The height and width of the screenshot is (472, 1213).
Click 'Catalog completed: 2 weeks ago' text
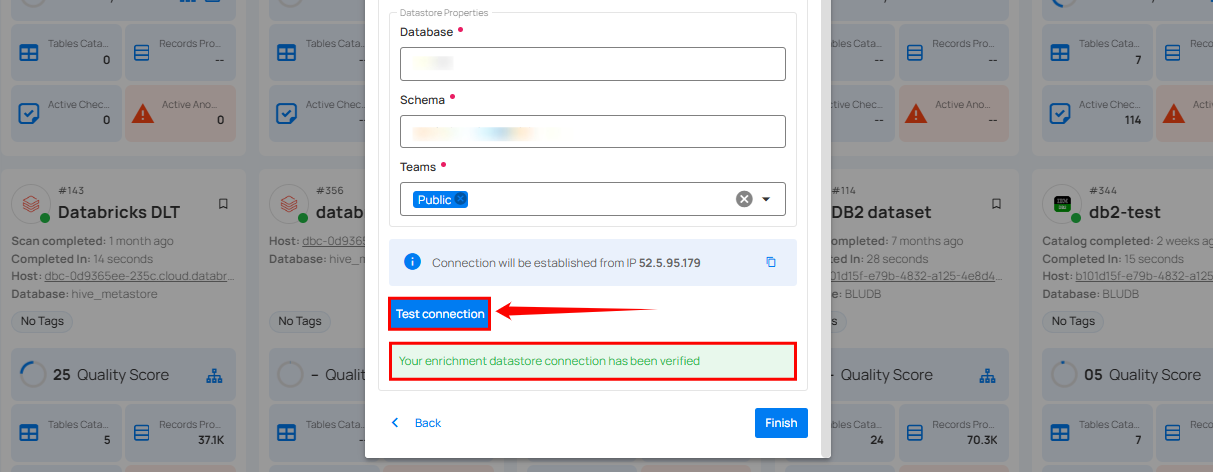click(1127, 241)
